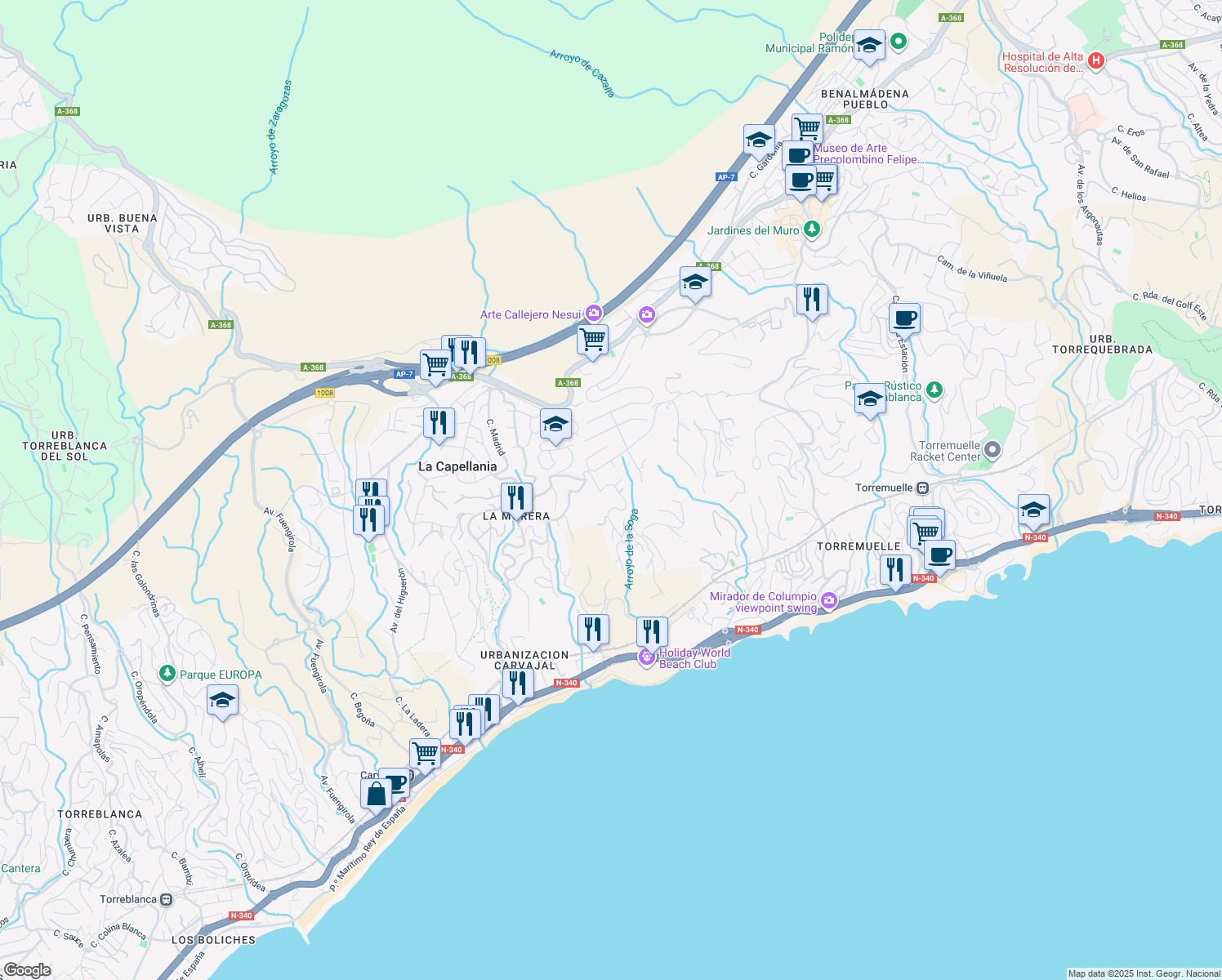The width and height of the screenshot is (1222, 980).
Task: Open the coffee cup icon near Torremuelle
Action: coord(939,556)
